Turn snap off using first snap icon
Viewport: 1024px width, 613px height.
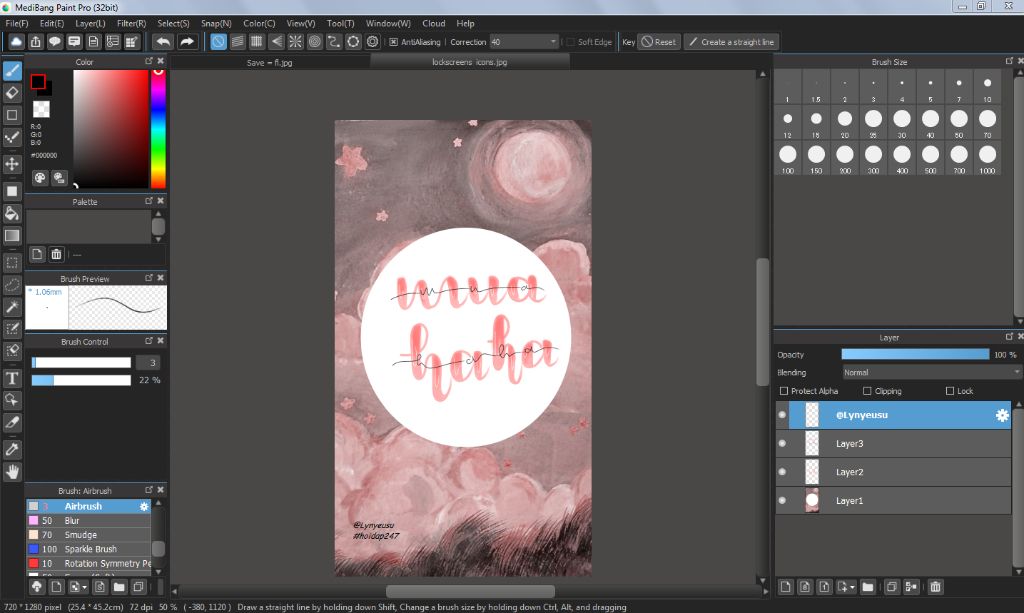pyautogui.click(x=218, y=42)
